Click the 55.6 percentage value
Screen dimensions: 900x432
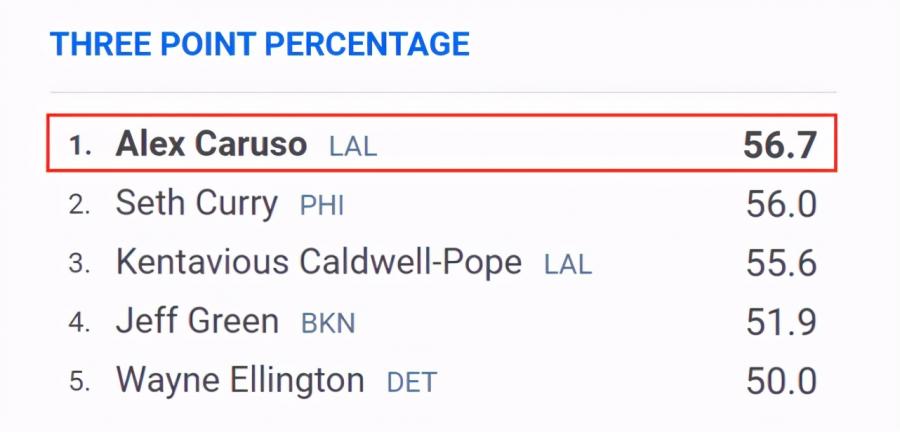(781, 263)
